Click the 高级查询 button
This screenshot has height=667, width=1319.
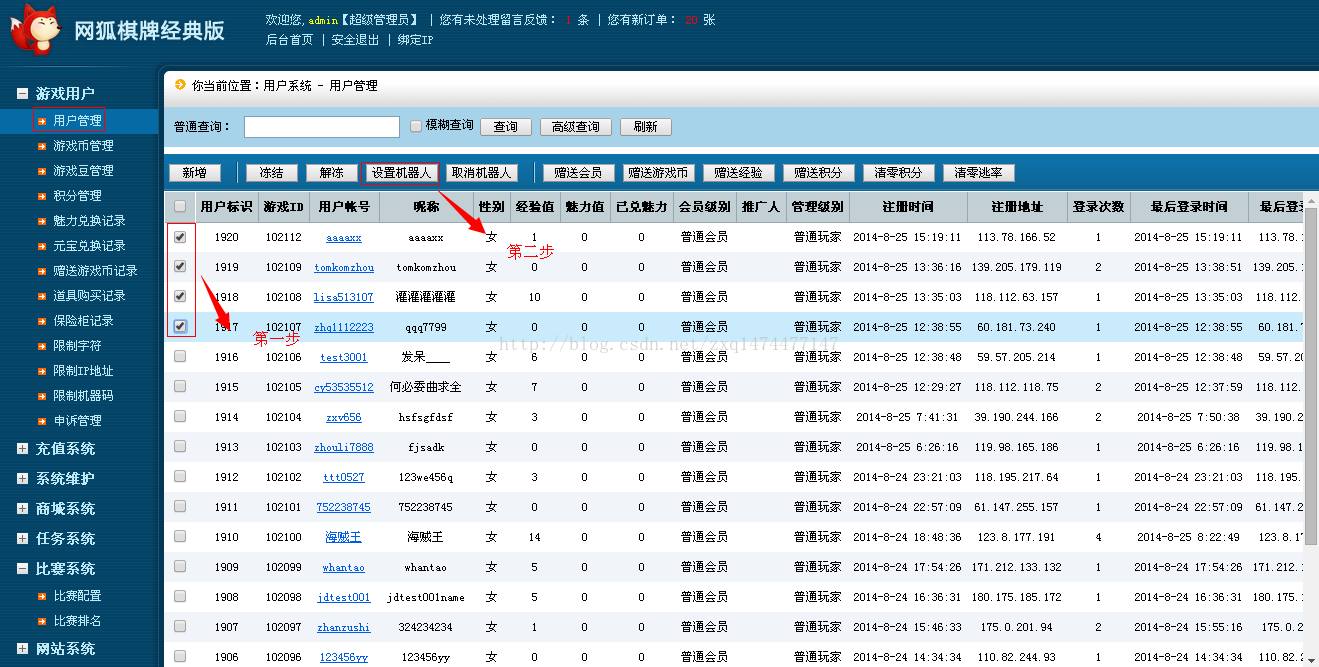(x=575, y=127)
